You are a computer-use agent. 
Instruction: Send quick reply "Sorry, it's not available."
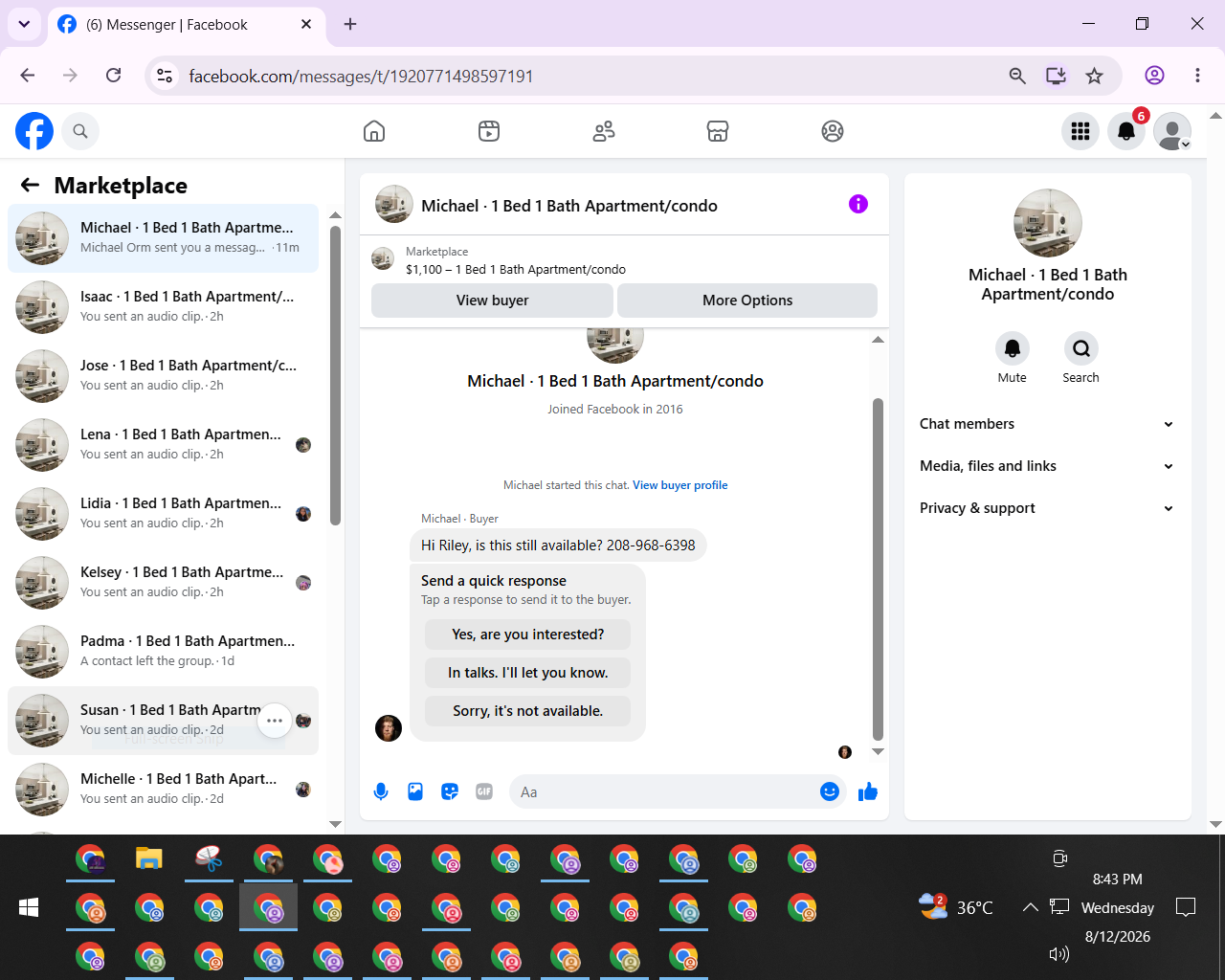coord(527,711)
